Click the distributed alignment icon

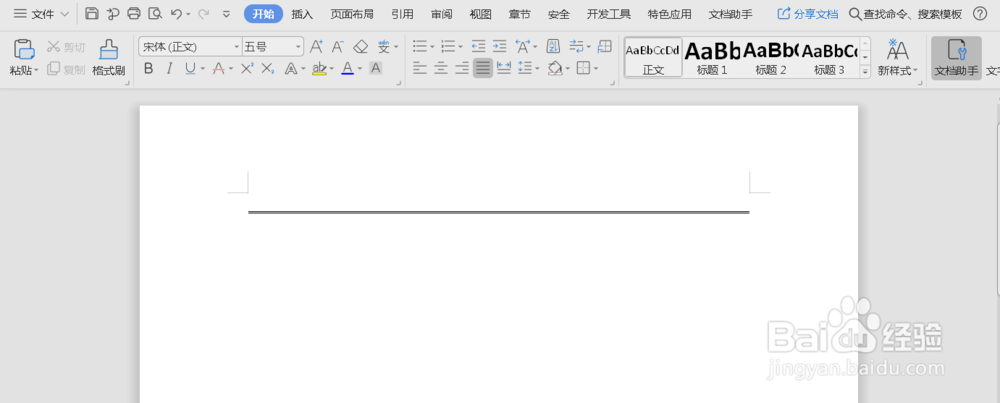tap(504, 68)
